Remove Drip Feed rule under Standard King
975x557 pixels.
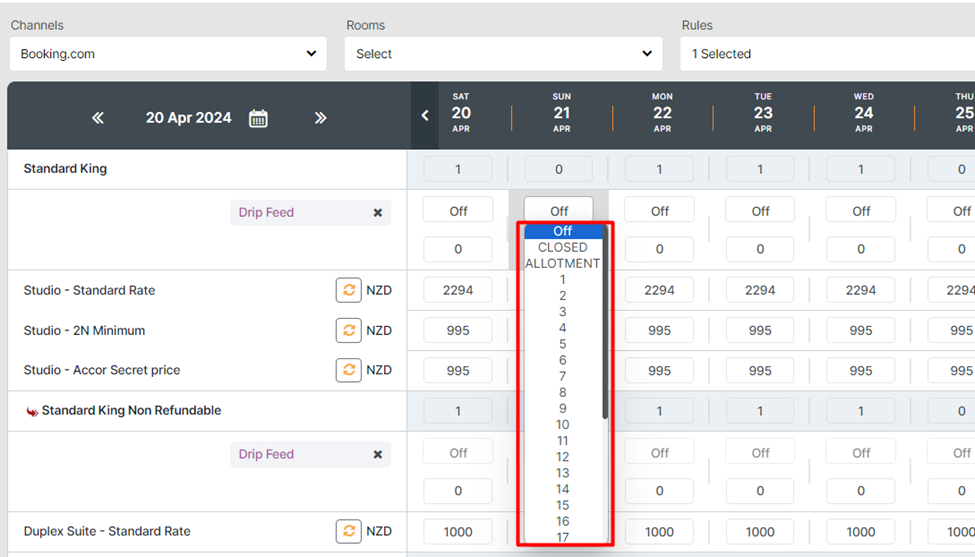click(x=378, y=213)
